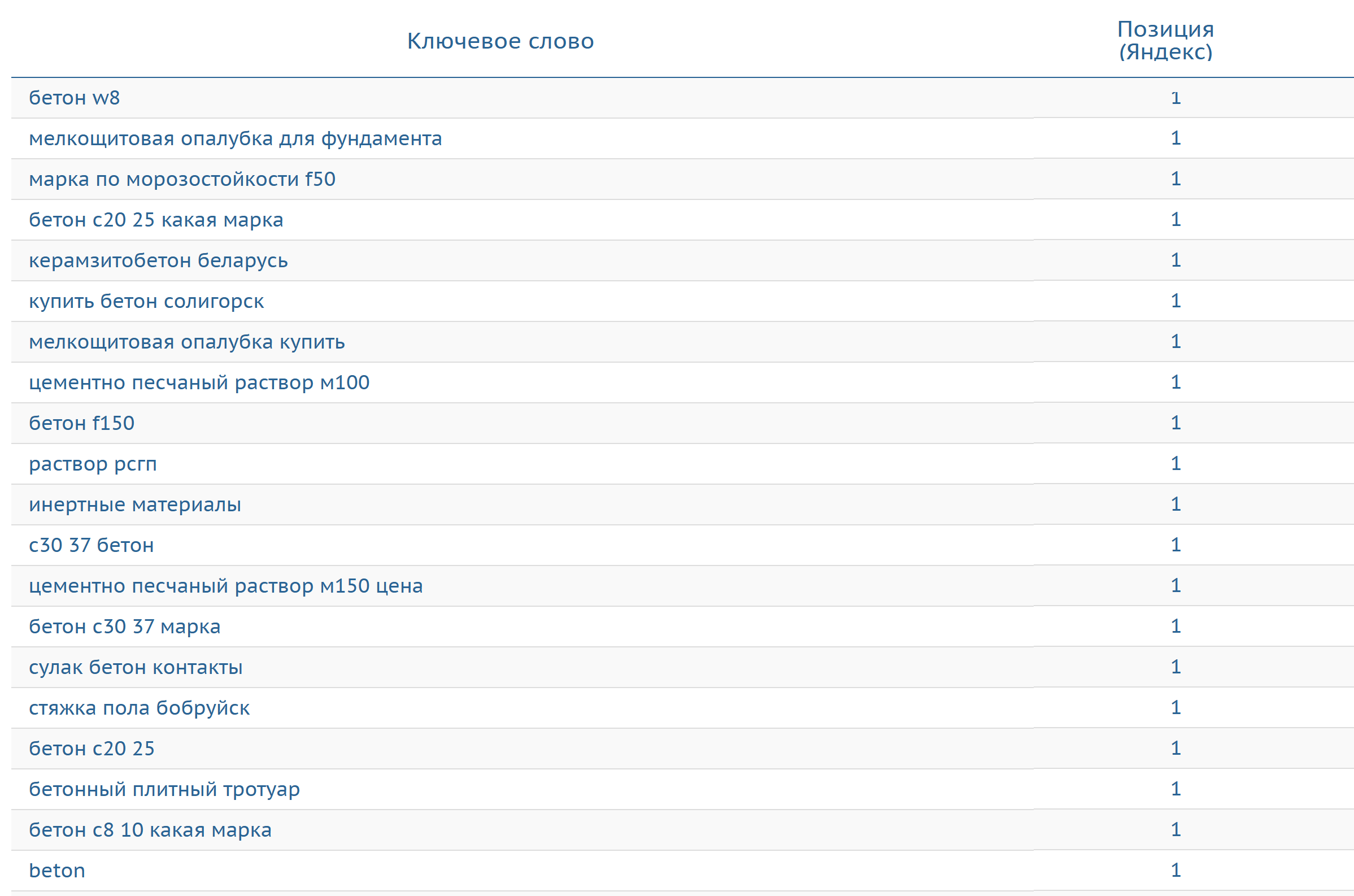
Task: Open 'сулак бетон контакты' keyword
Action: coord(136,667)
